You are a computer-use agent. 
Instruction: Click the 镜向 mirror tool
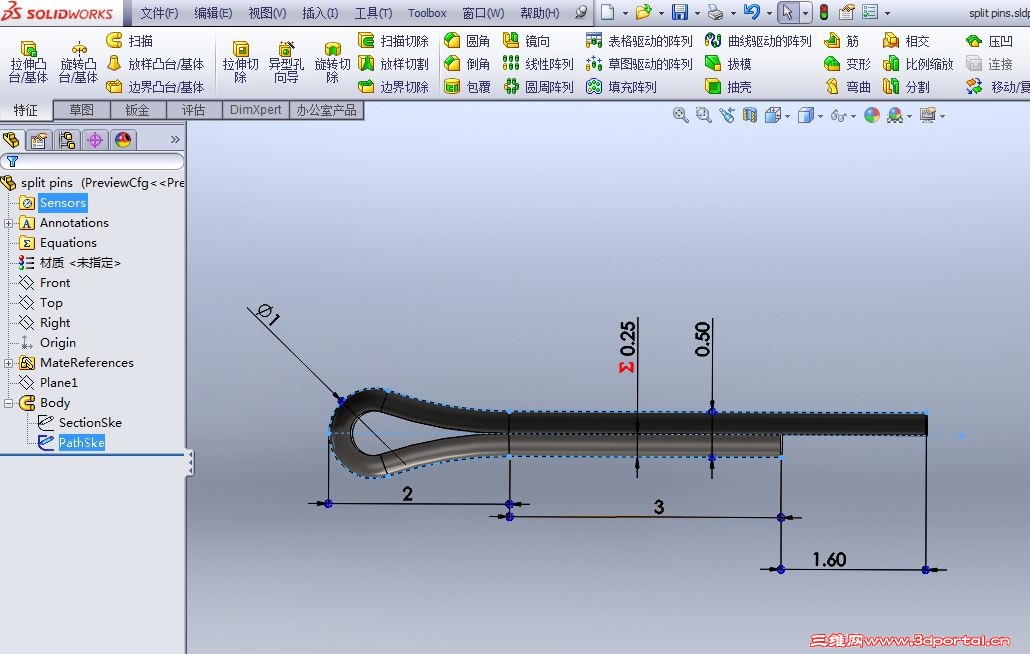click(526, 41)
